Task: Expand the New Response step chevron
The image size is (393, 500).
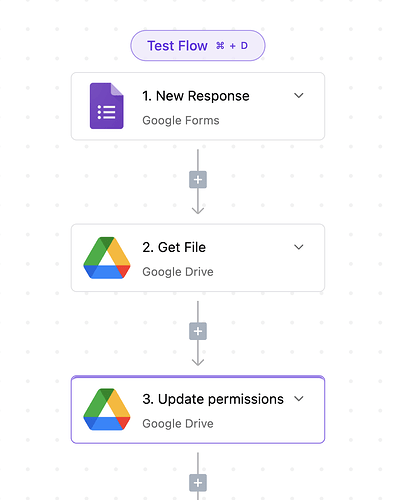Action: tap(299, 96)
